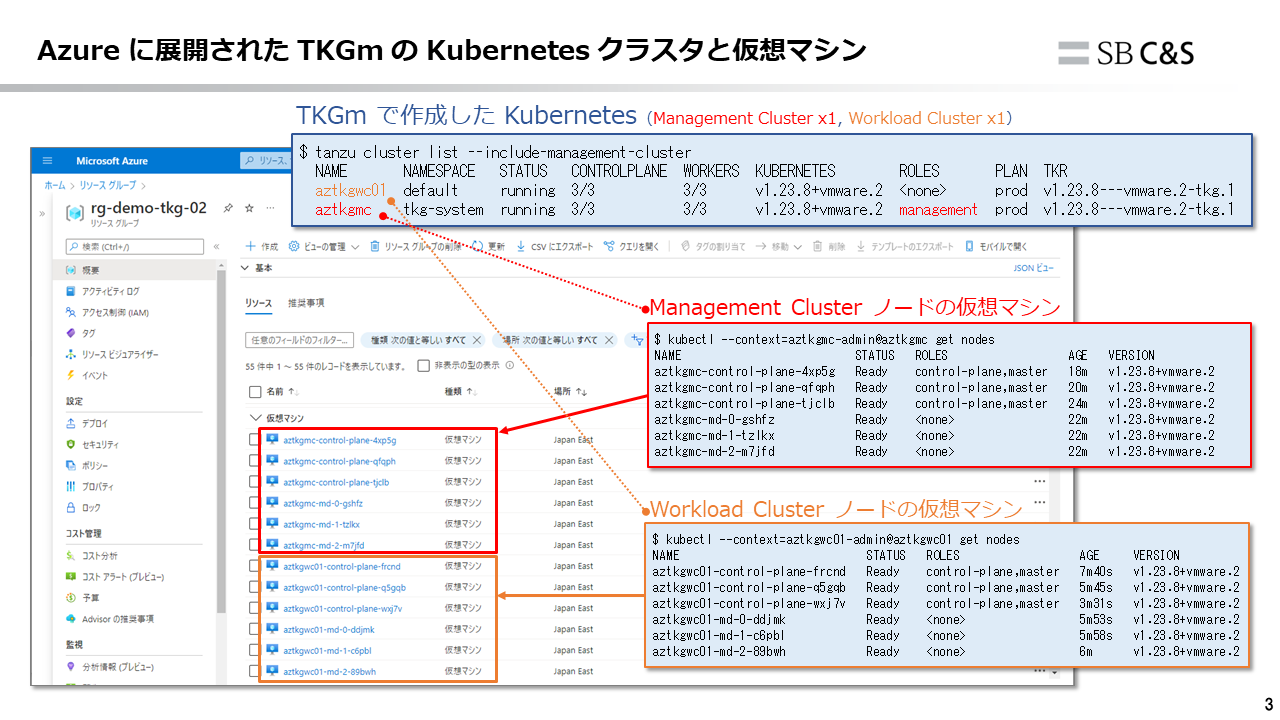
Task: Open the aztkgmc-control-plane-tjclb VM link
Action: (338, 482)
